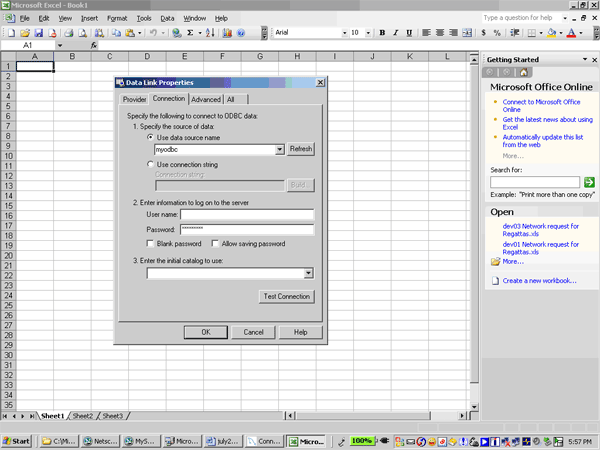This screenshot has height=450, width=600.
Task: Select Use connection string radio button
Action: coord(150,164)
